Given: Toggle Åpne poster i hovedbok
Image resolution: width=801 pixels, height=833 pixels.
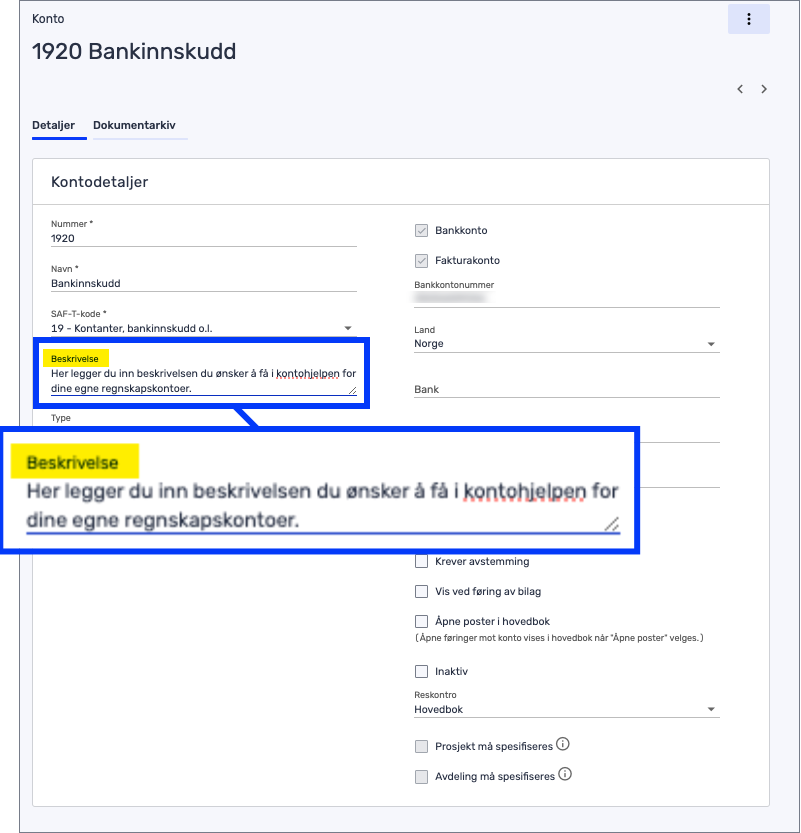Looking at the screenshot, I should coord(421,620).
